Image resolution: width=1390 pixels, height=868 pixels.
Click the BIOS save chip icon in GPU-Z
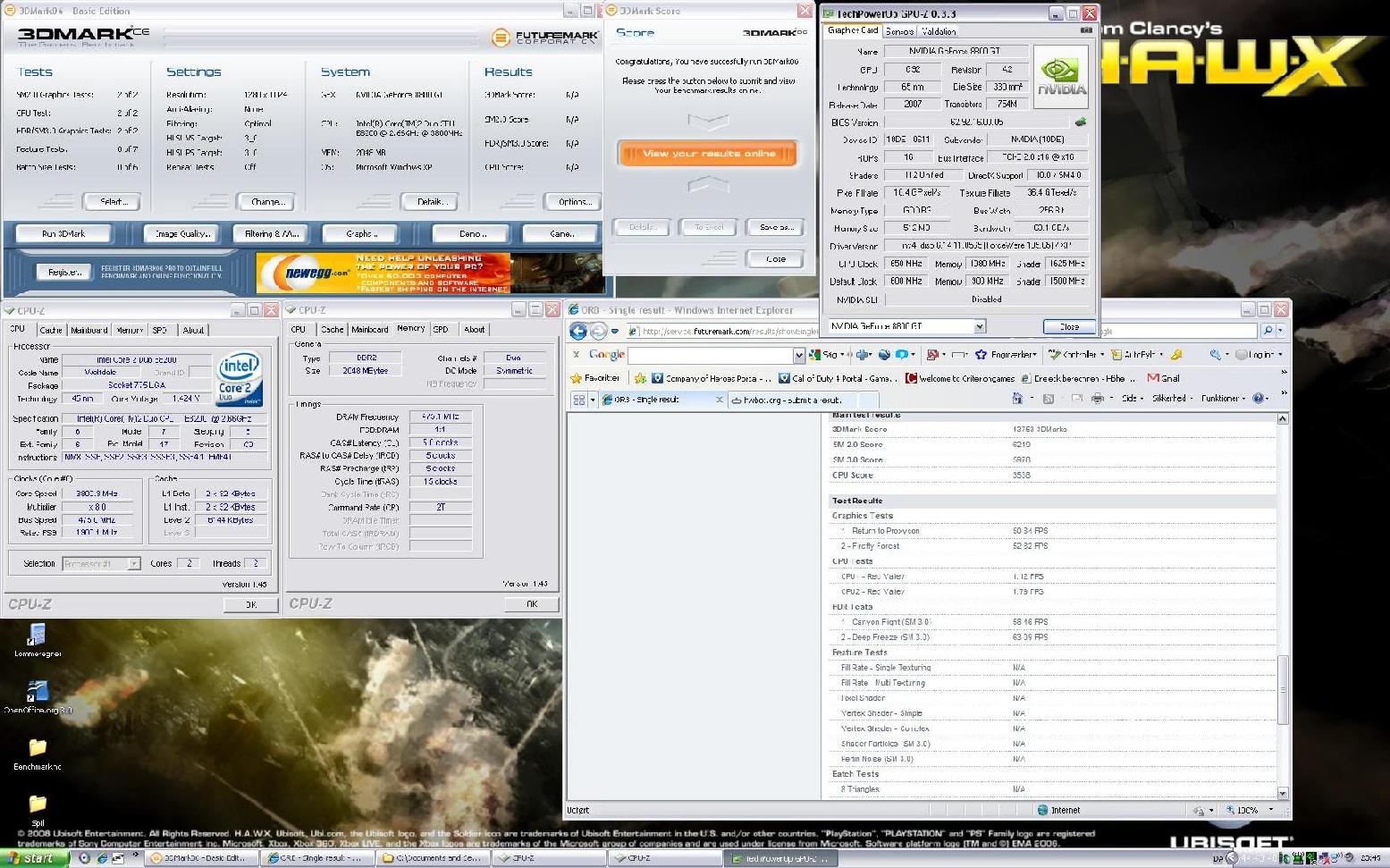pos(1081,122)
